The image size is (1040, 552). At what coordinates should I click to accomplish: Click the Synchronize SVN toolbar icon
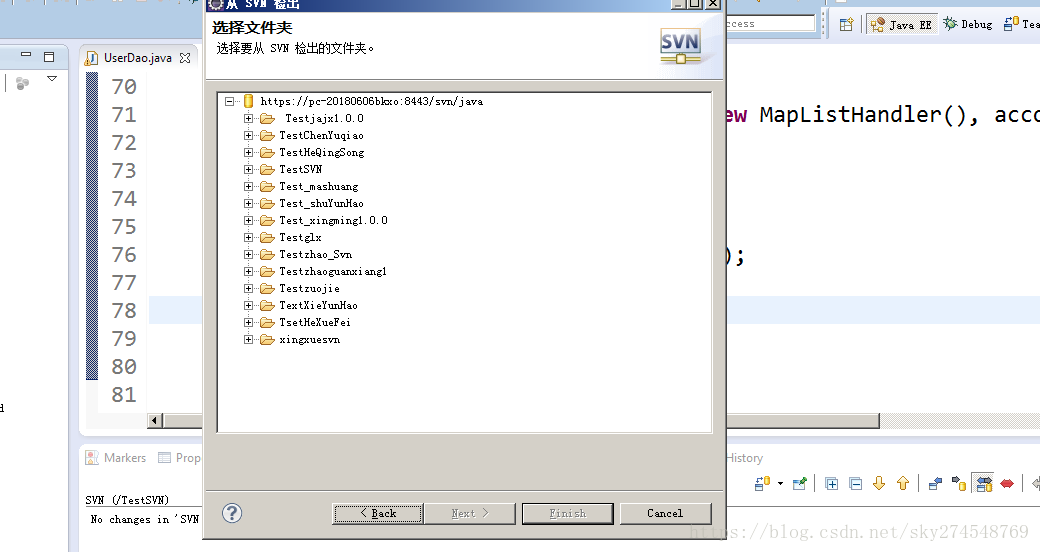coord(762,484)
